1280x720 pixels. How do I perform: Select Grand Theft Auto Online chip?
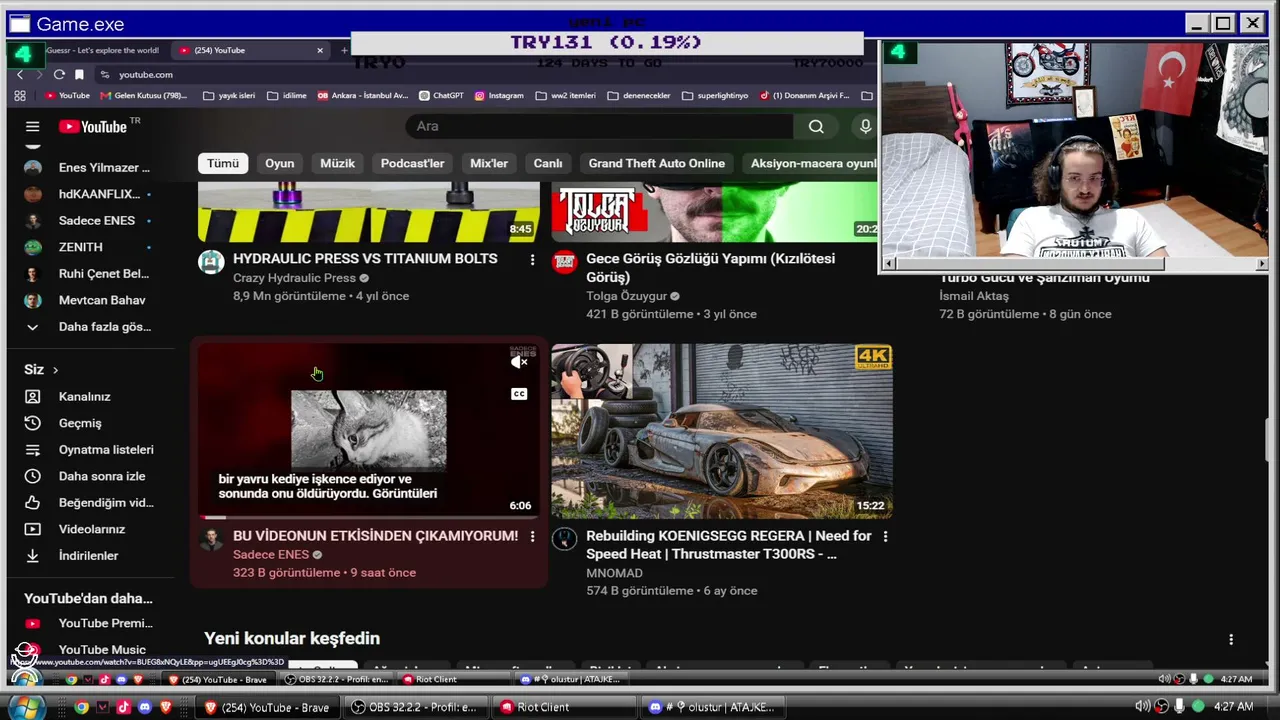click(657, 163)
